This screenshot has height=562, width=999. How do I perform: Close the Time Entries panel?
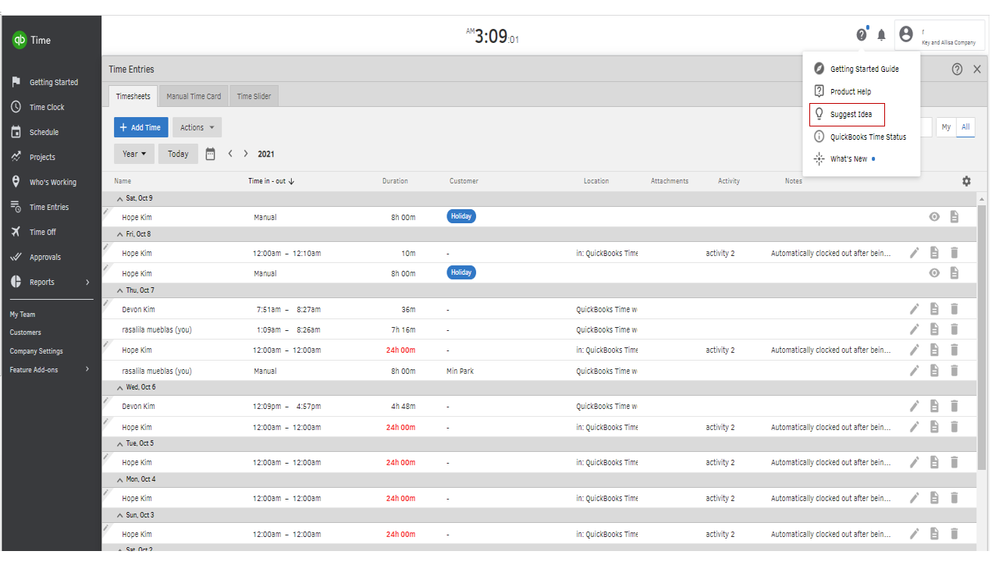point(977,69)
